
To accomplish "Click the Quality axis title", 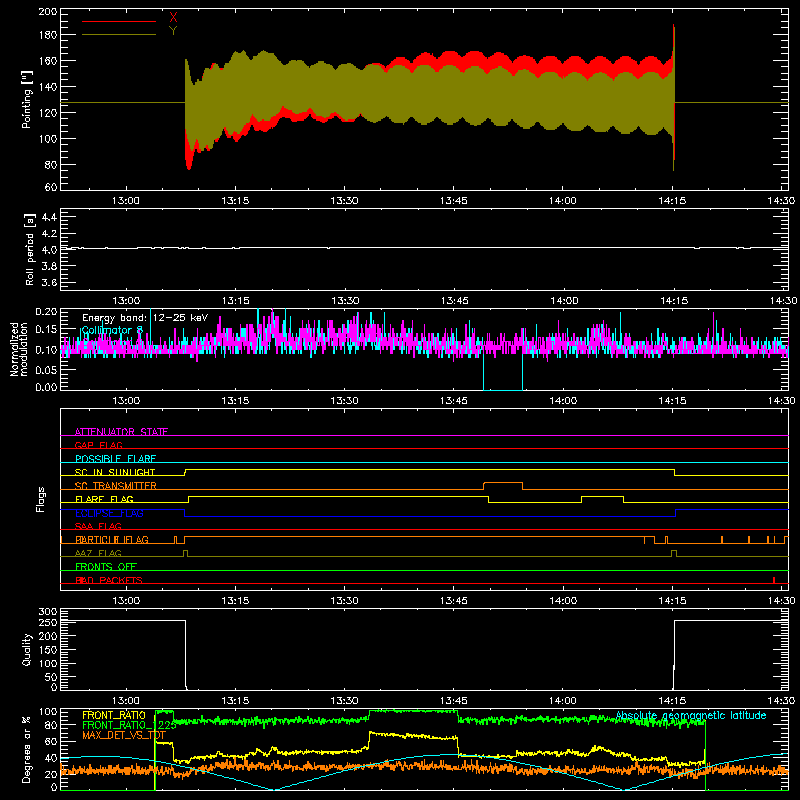I will coord(27,649).
